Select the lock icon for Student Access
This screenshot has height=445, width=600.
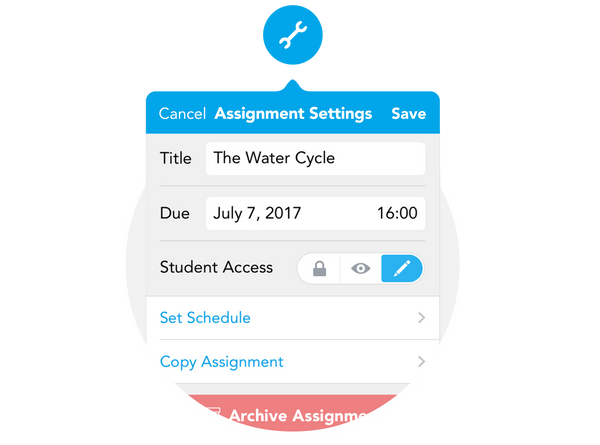[x=319, y=268]
